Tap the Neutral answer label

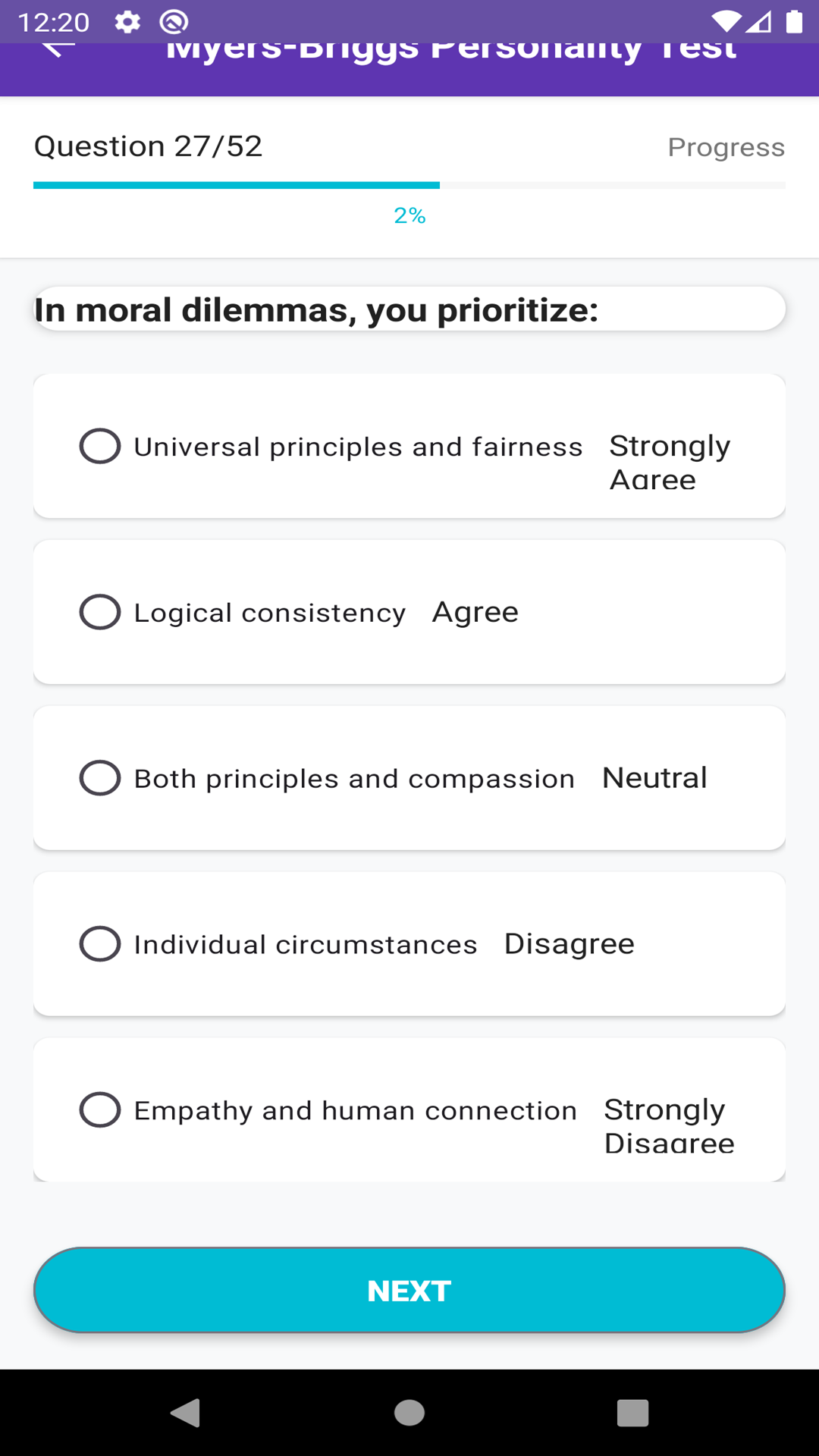[654, 778]
